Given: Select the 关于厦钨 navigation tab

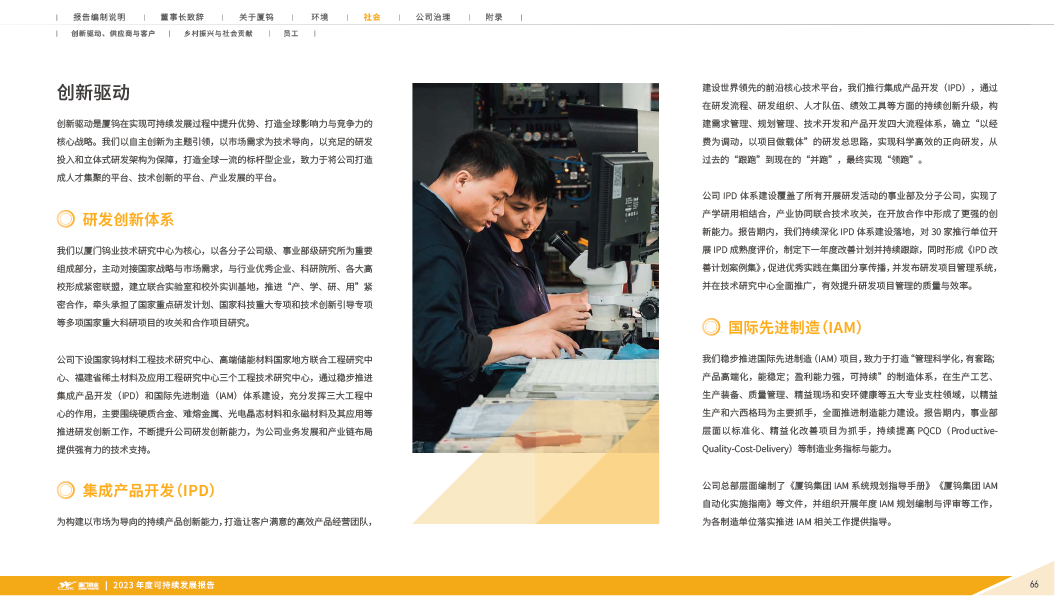Looking at the screenshot, I should [255, 18].
